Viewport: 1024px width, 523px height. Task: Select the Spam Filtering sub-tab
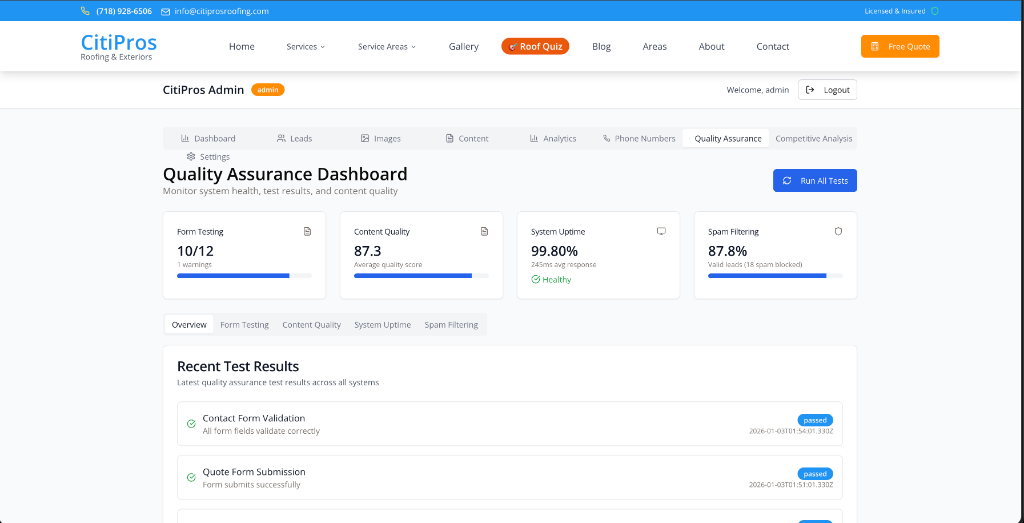pyautogui.click(x=451, y=325)
